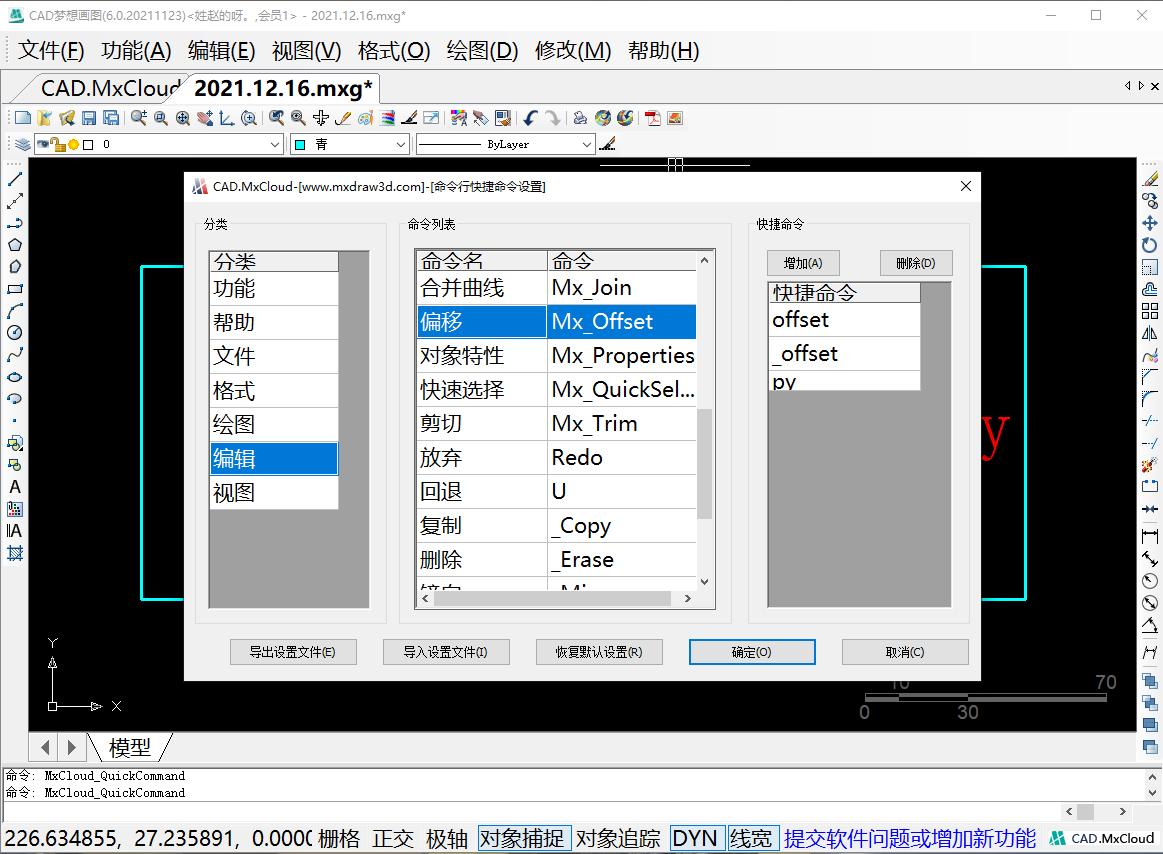Click the 确定 button in the dialog
The image size is (1163, 854).
tap(751, 651)
